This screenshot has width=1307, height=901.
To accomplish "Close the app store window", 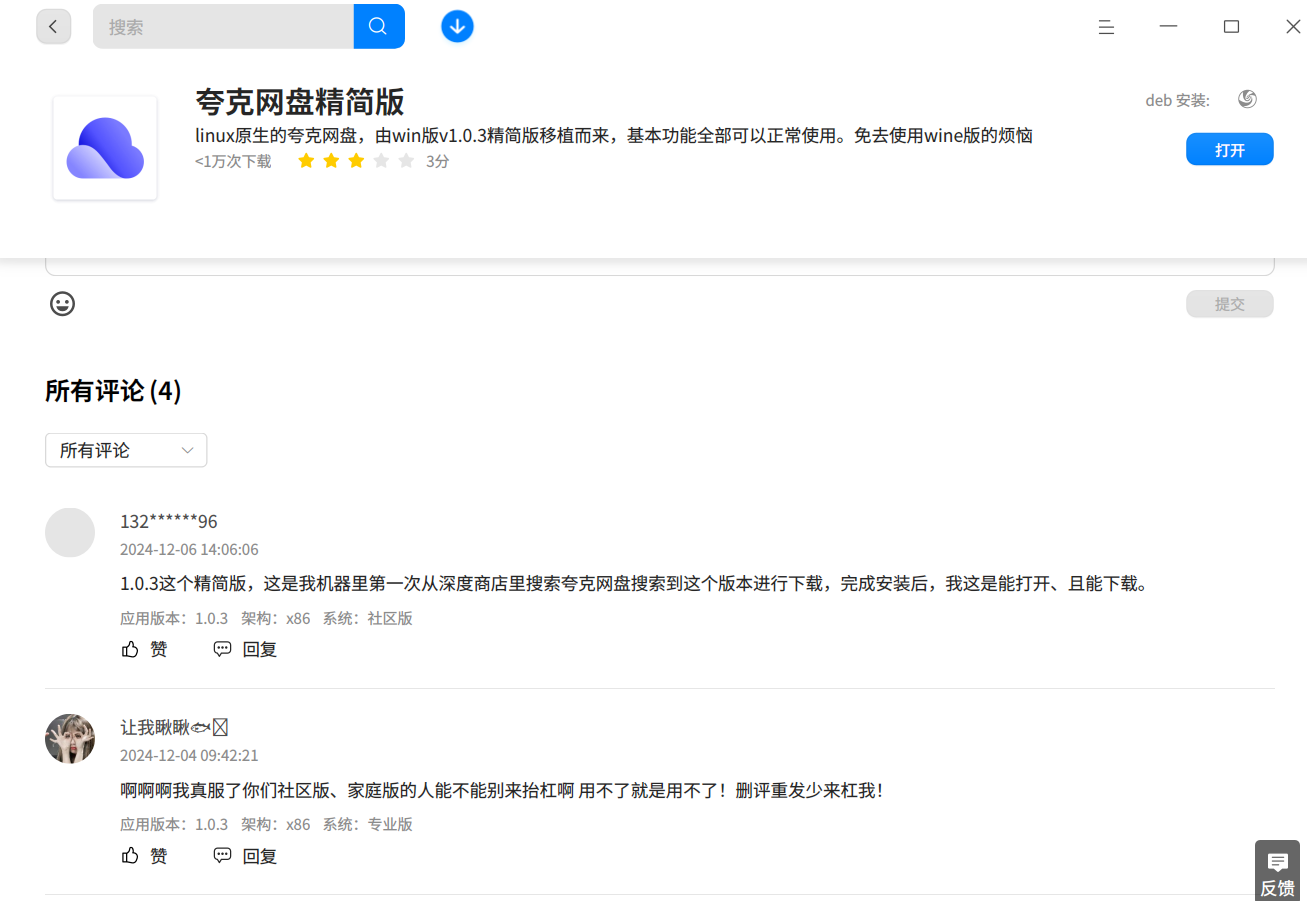I will tap(1293, 27).
